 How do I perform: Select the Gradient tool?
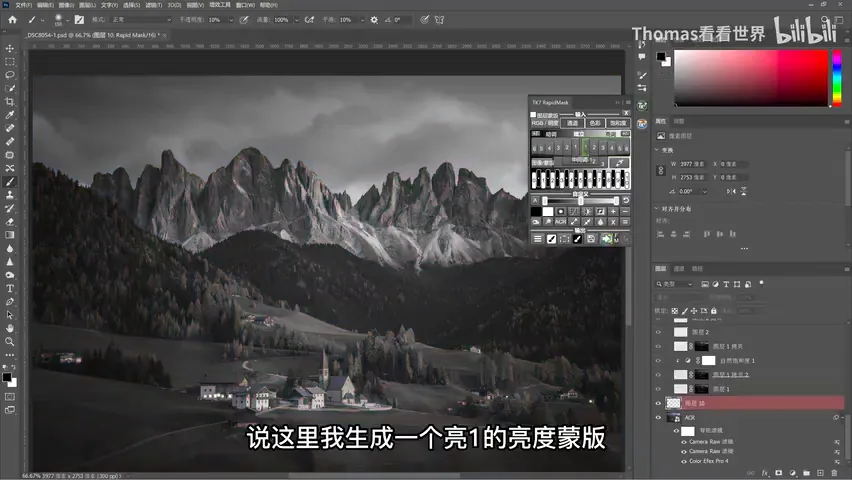(x=10, y=235)
